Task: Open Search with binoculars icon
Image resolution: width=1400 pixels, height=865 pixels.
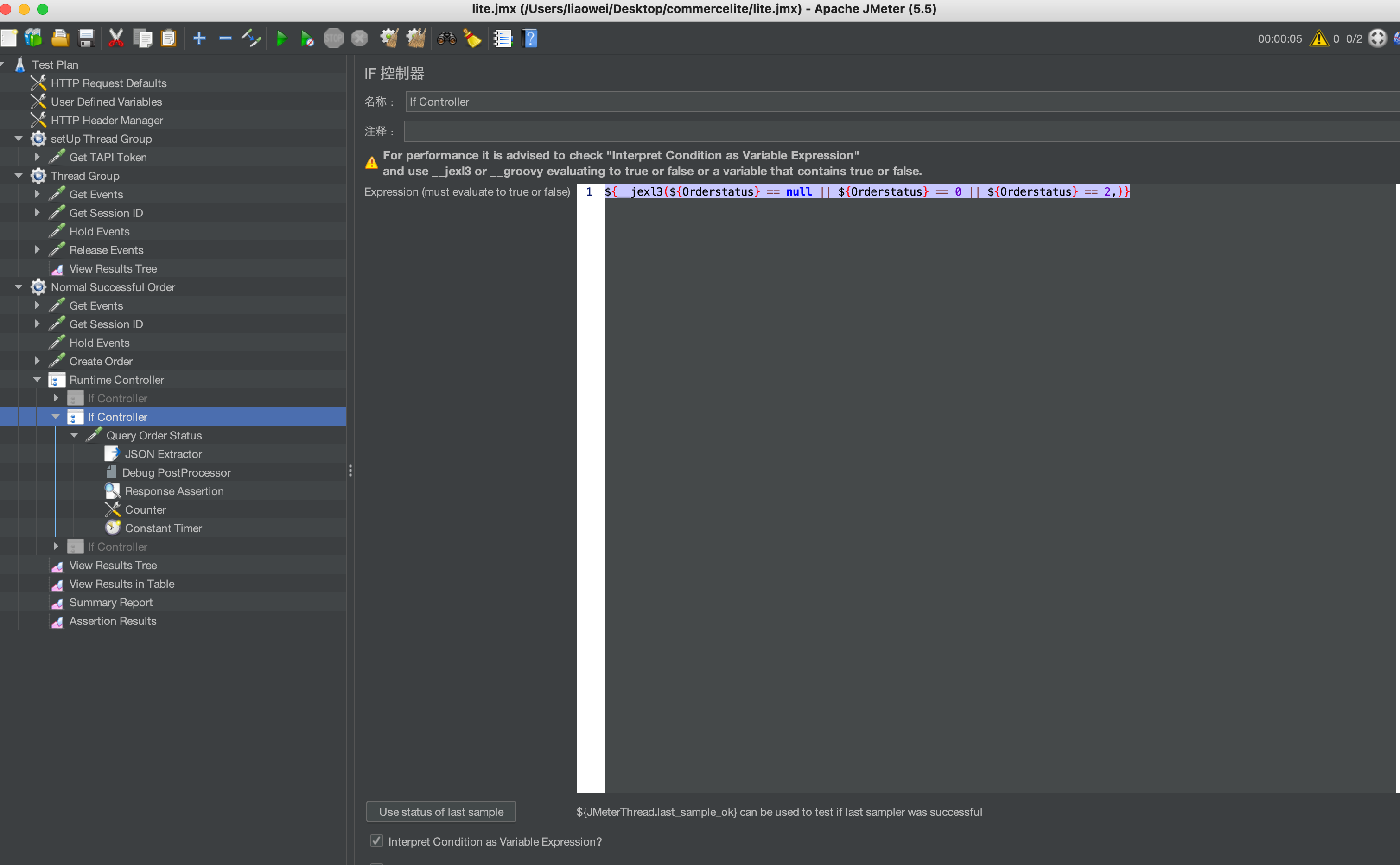Action: pos(446,38)
